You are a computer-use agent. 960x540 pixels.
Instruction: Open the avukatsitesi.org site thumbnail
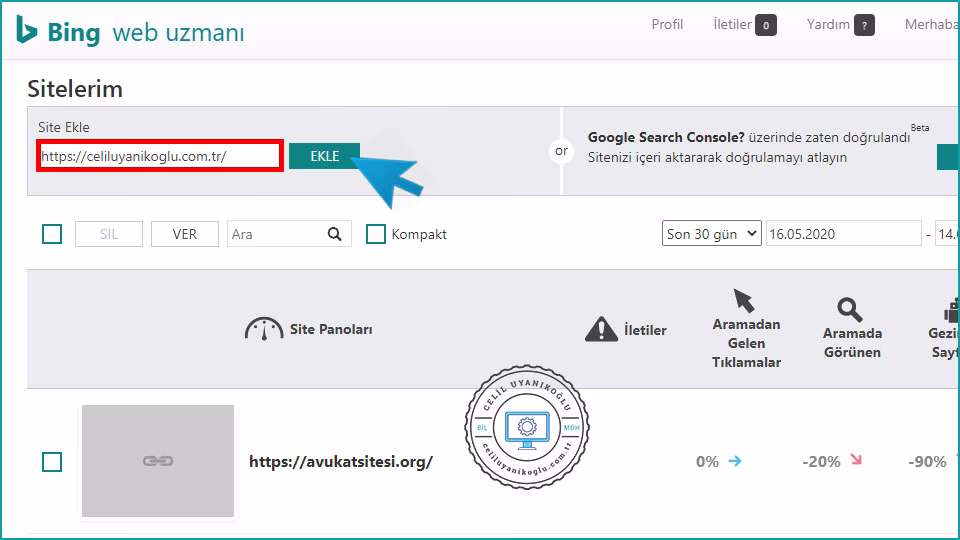pos(158,460)
